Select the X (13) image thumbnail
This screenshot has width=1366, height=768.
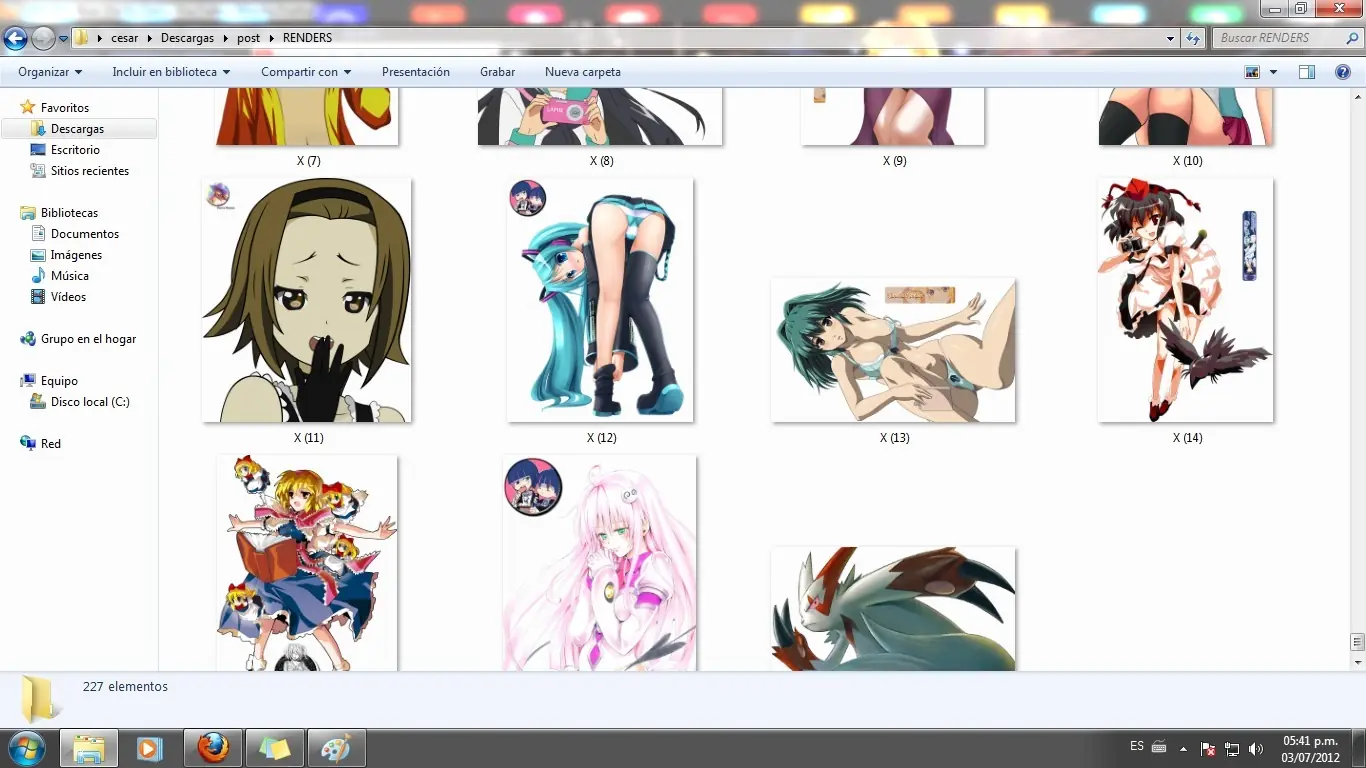pyautogui.click(x=893, y=350)
